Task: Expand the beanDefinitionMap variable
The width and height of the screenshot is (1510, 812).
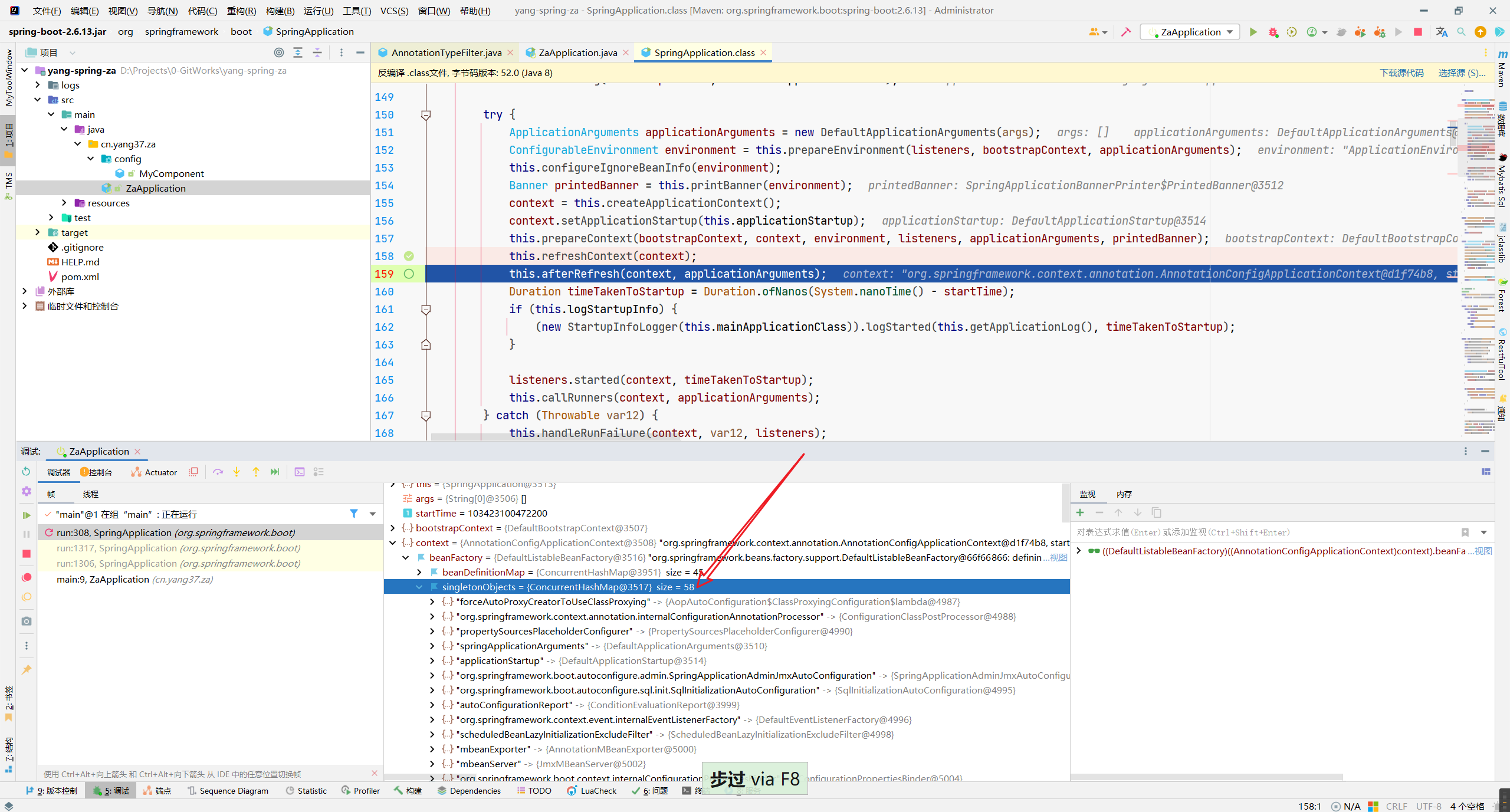Action: (x=419, y=572)
